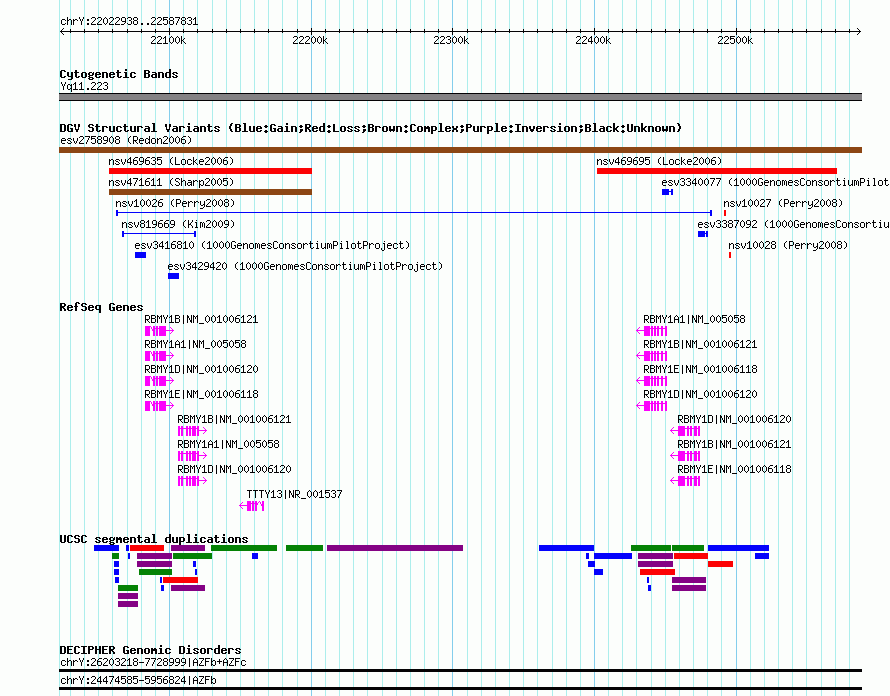The image size is (890, 696).
Task: Click the 22100k ruler tick label
Action: [x=168, y=40]
